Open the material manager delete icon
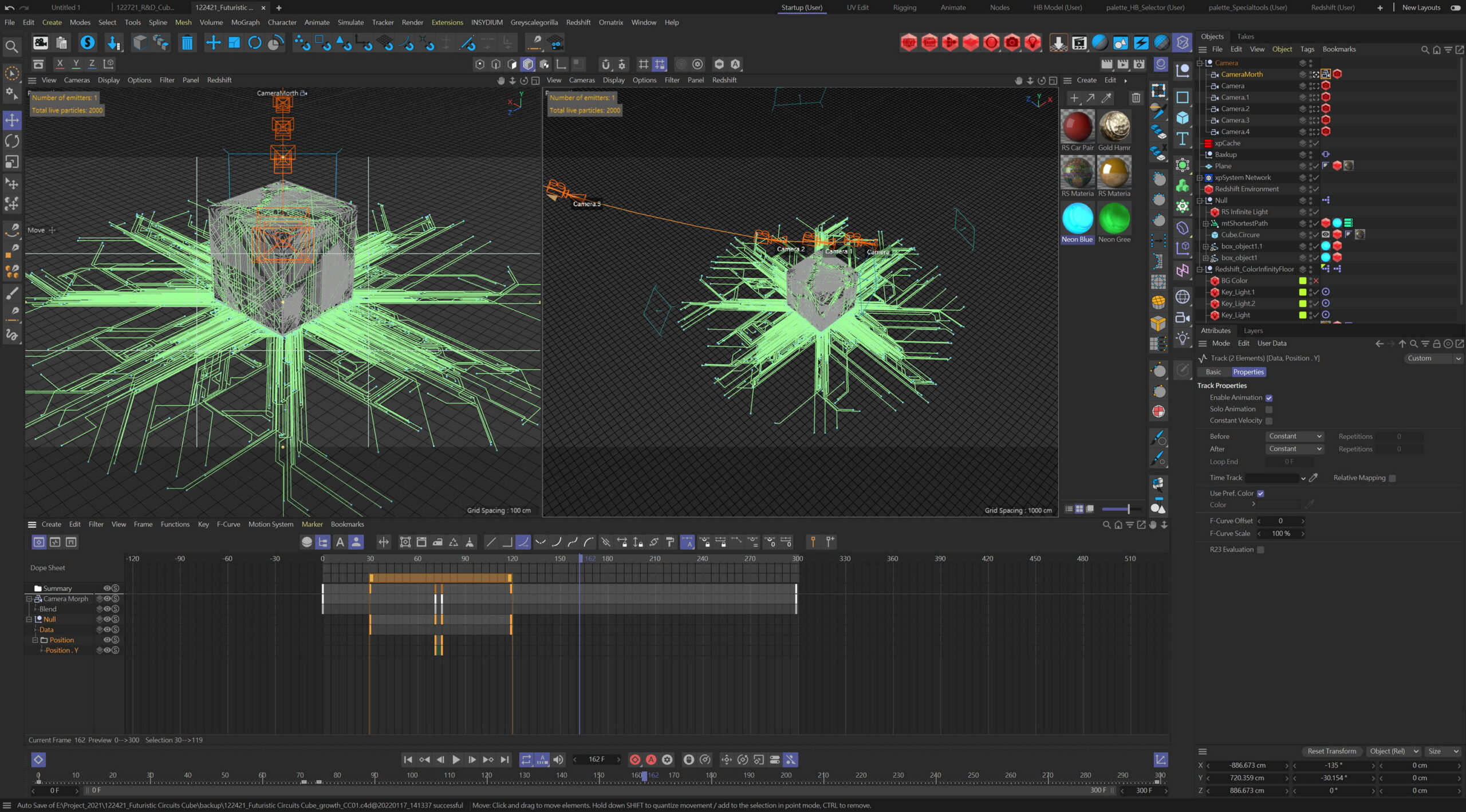This screenshot has width=1466, height=812. pyautogui.click(x=1136, y=98)
